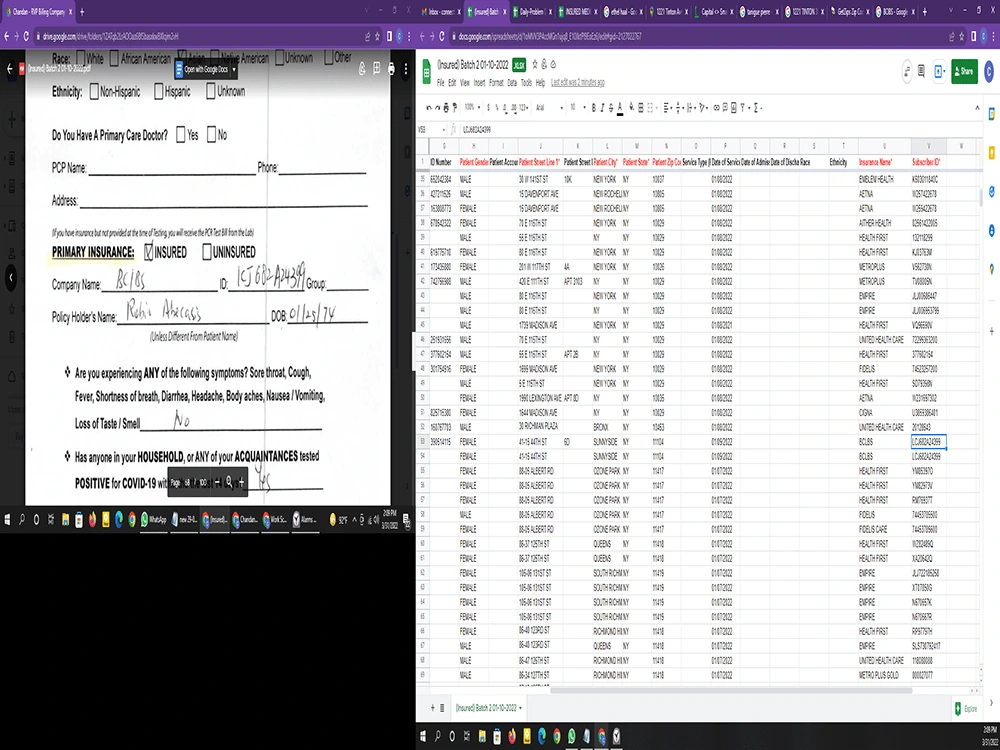
Task: Click Open with Google Docs
Action: tap(201, 69)
